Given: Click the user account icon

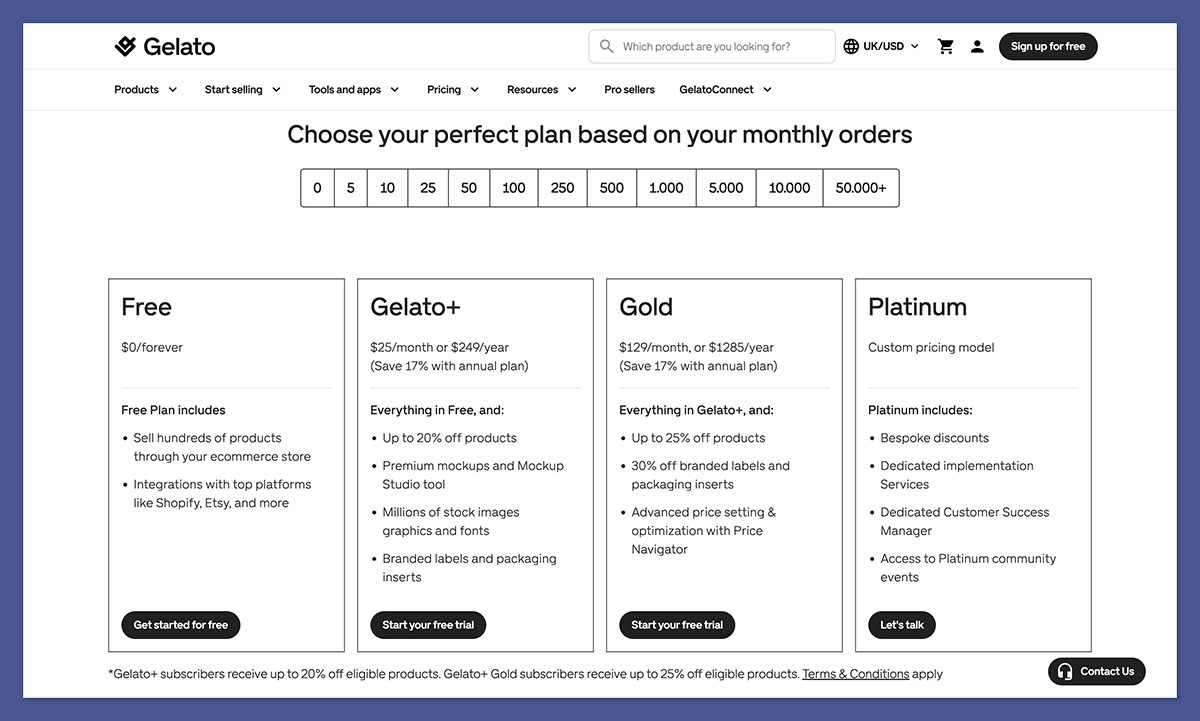Looking at the screenshot, I should pos(977,45).
